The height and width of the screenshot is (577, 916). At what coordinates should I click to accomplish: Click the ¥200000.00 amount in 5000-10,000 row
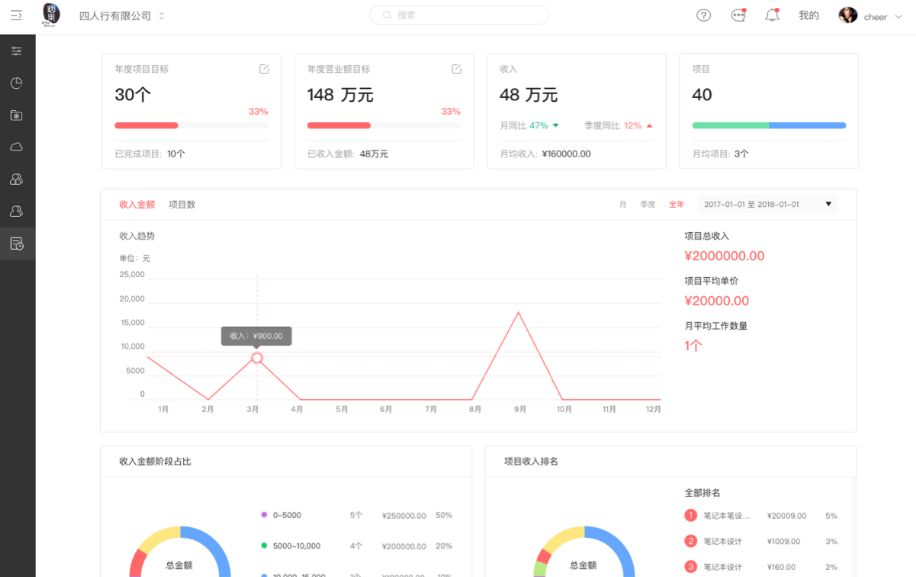click(x=404, y=546)
